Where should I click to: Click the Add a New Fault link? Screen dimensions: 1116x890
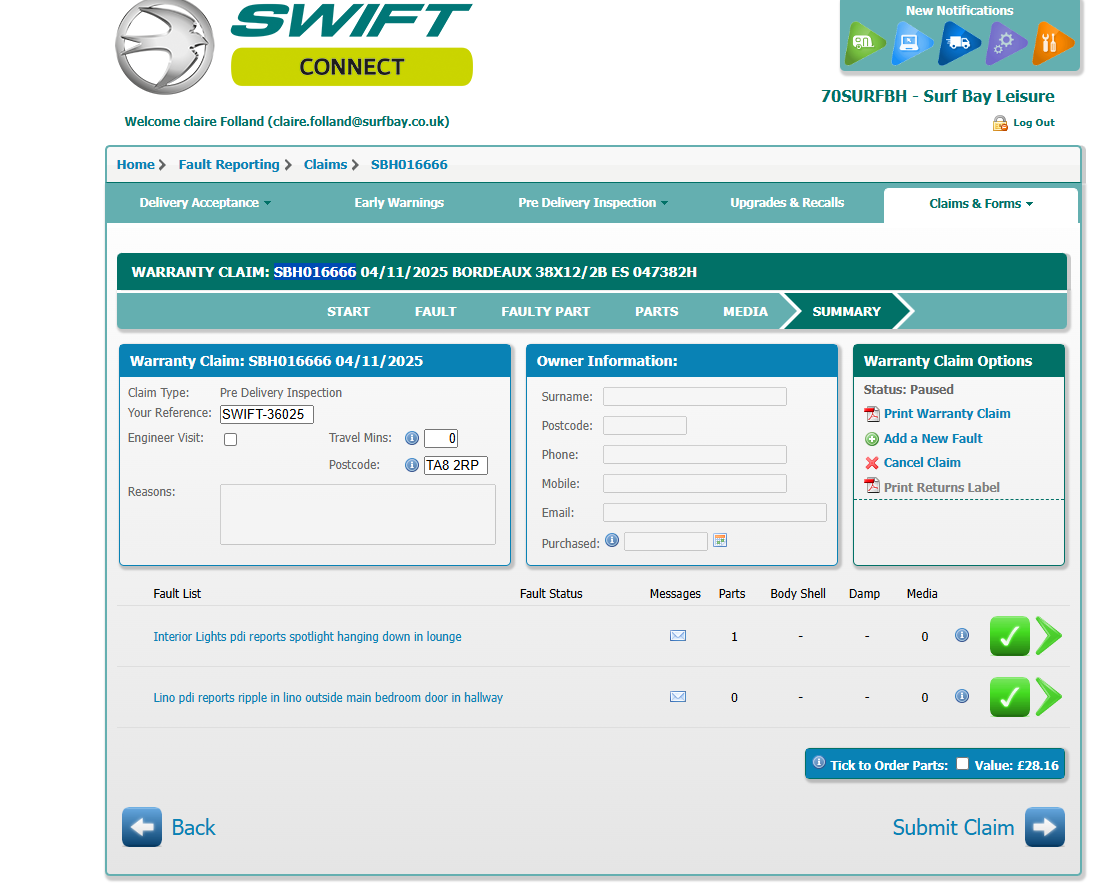coord(932,439)
